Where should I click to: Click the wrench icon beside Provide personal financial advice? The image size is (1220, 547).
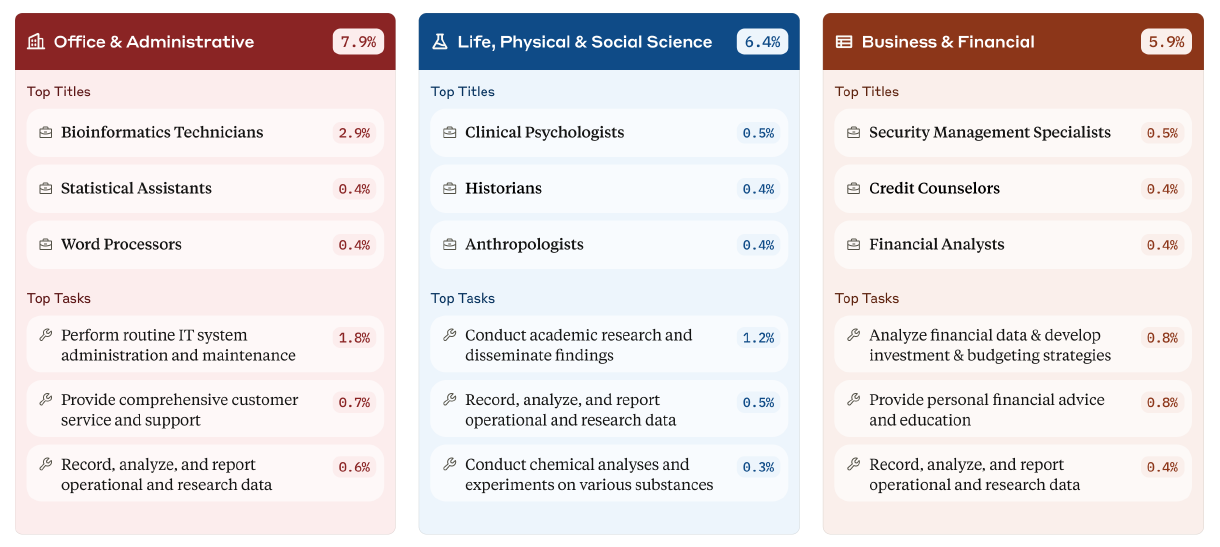(854, 400)
